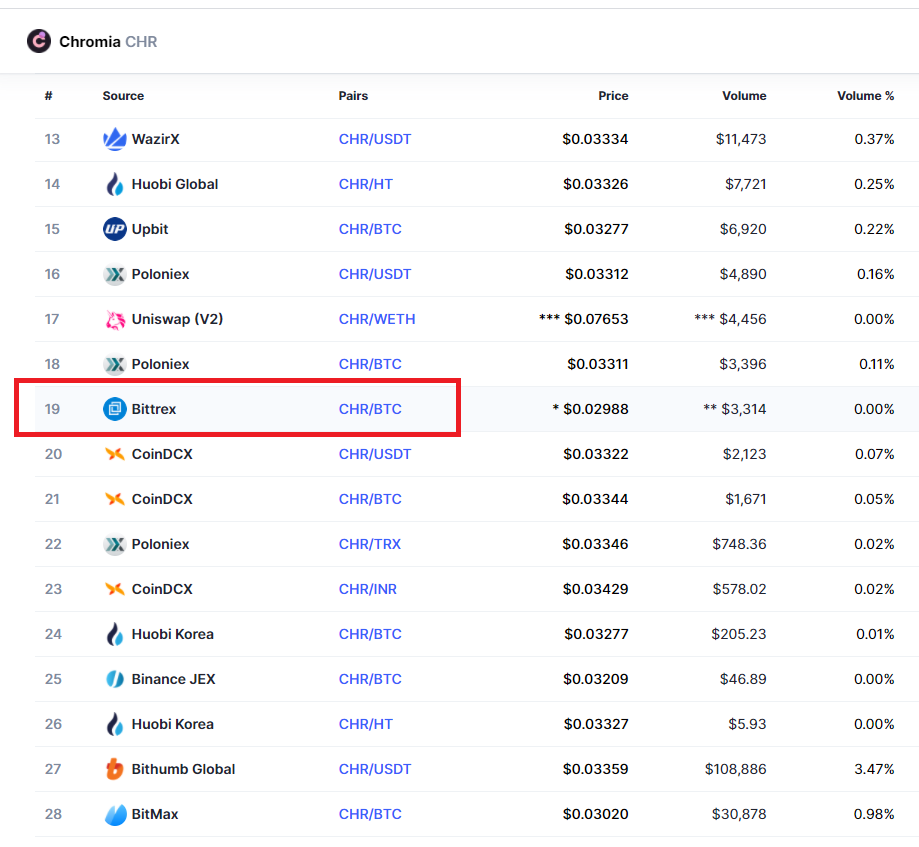Screen dimensions: 919x847
Task: Select the Bithumb Global exchange name
Action: [x=183, y=769]
